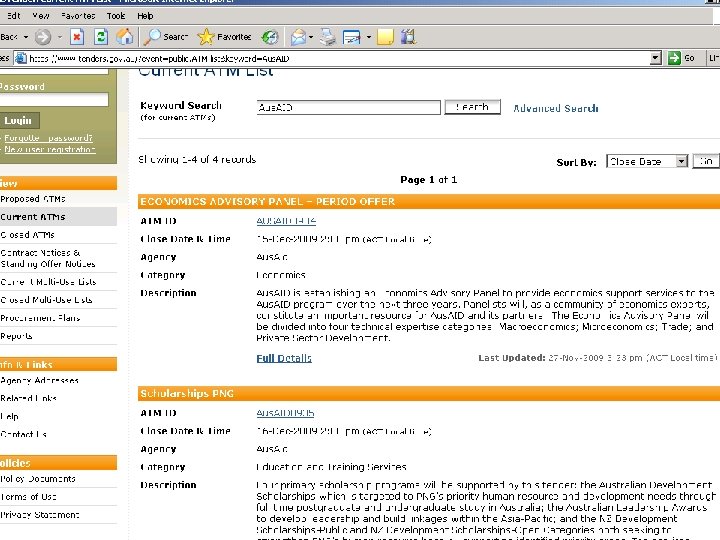
Task: Click the Go button next to Sort By
Action: [705, 161]
